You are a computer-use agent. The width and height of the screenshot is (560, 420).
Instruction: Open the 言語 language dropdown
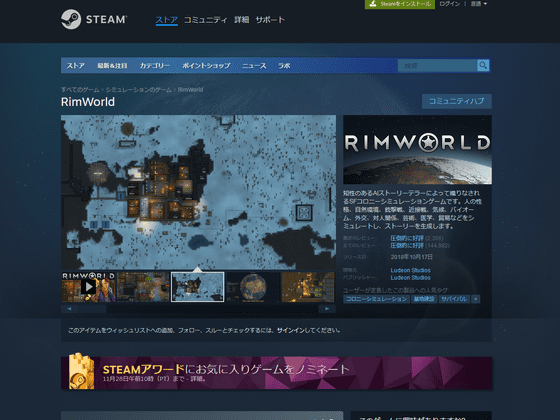479,4
